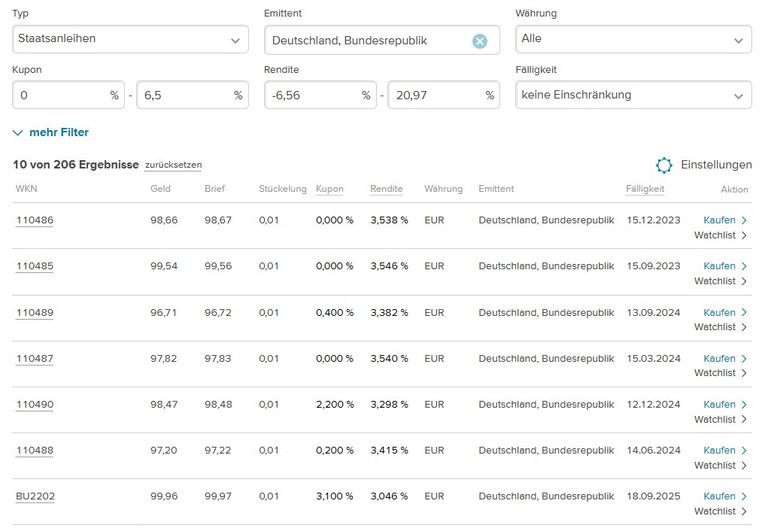
Task: Click the Einstellungen gear icon
Action: click(664, 165)
